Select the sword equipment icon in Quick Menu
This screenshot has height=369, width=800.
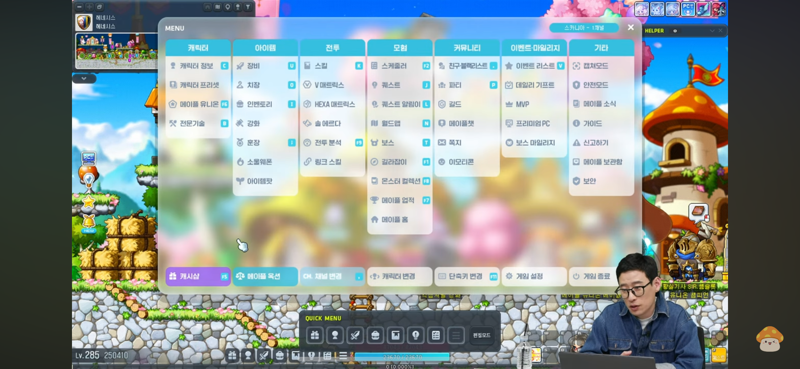click(355, 335)
